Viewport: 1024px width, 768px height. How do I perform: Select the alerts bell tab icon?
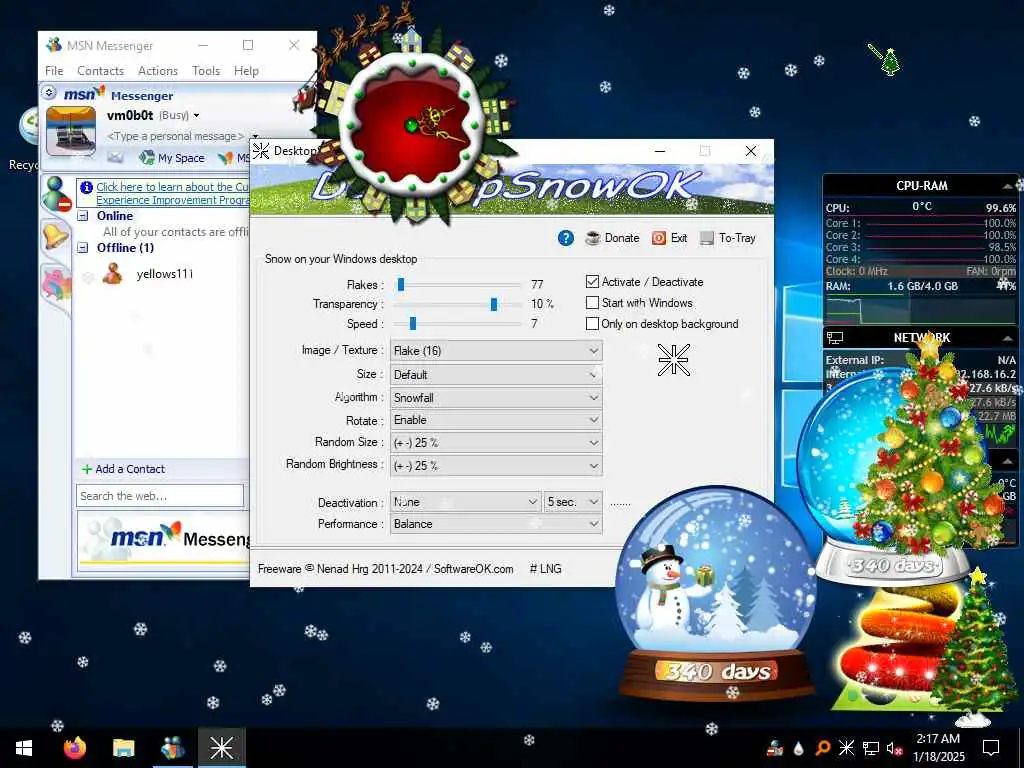pyautogui.click(x=56, y=234)
